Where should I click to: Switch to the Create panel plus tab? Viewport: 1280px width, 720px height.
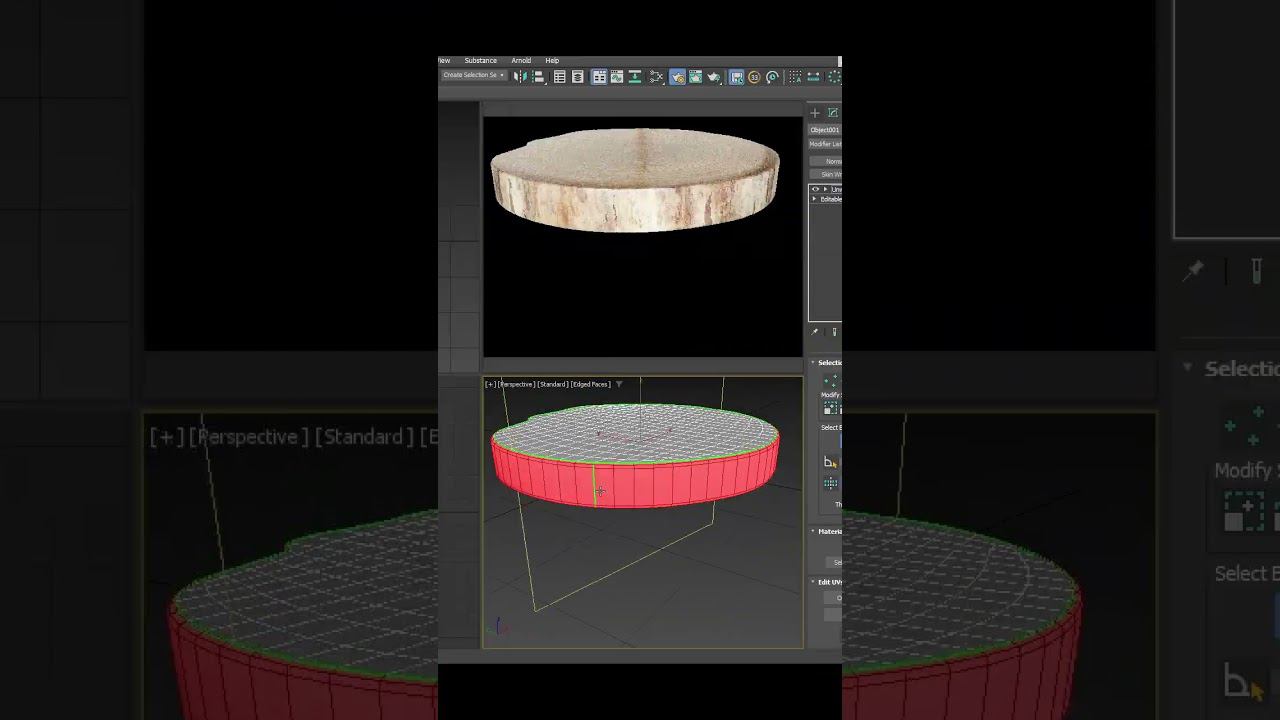coord(815,113)
